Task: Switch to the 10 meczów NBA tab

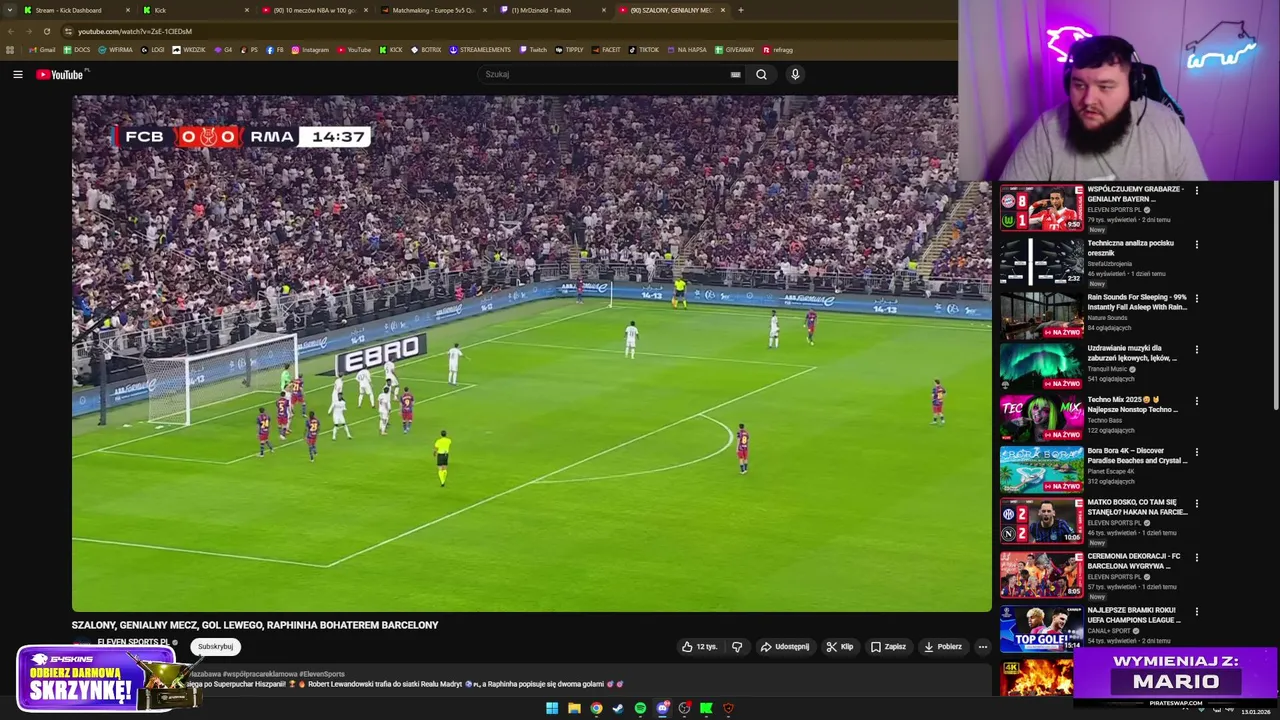Action: (313, 10)
